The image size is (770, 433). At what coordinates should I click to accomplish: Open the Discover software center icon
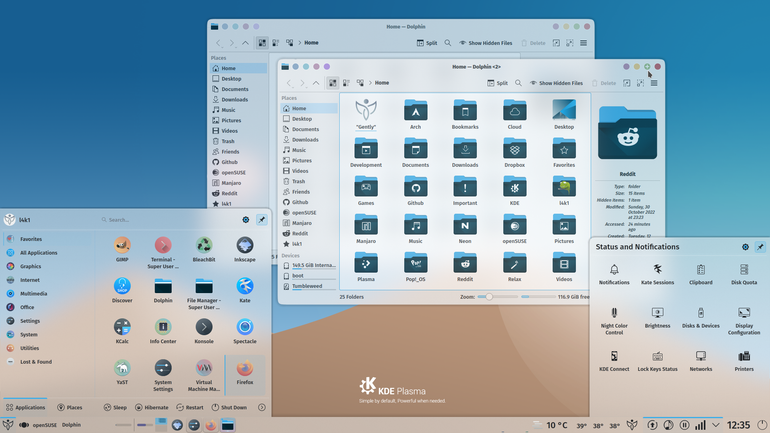pyautogui.click(x=122, y=290)
